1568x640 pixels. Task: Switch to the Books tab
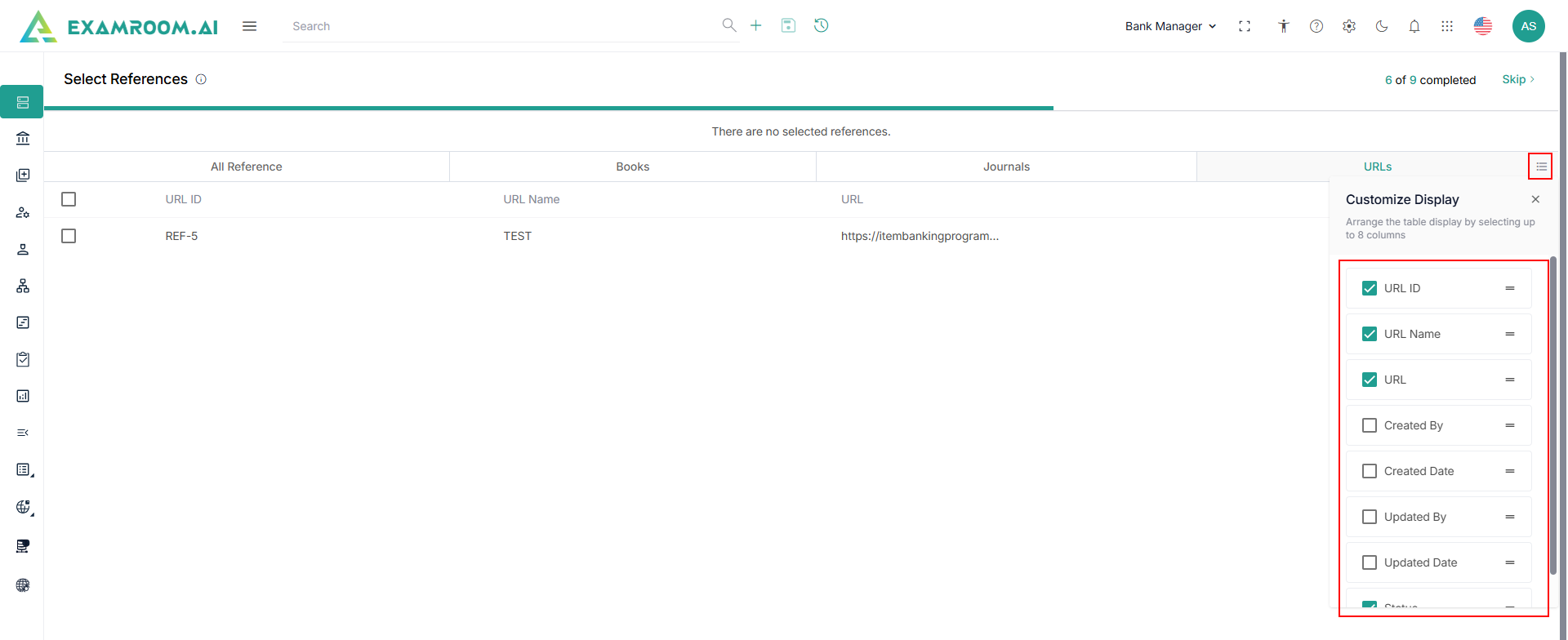[633, 167]
